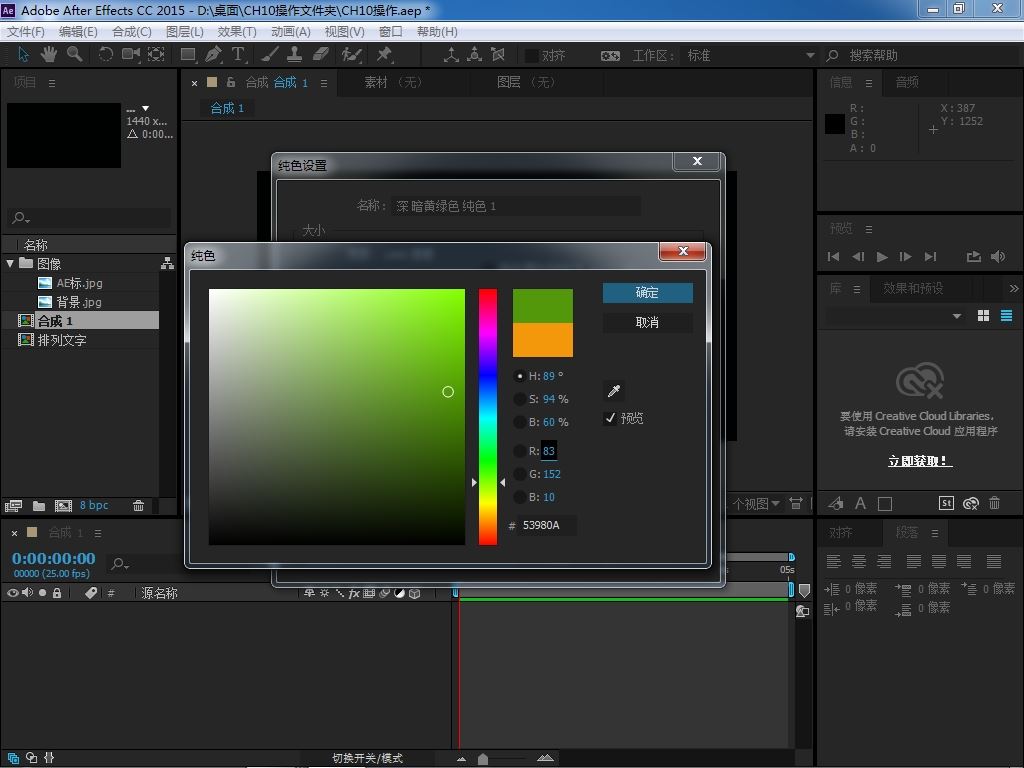This screenshot has height=768, width=1024.
Task: Select the Type text tool
Action: tap(238, 55)
